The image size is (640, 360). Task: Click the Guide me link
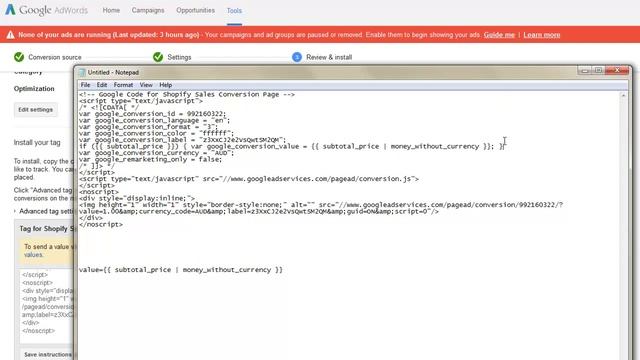499,35
